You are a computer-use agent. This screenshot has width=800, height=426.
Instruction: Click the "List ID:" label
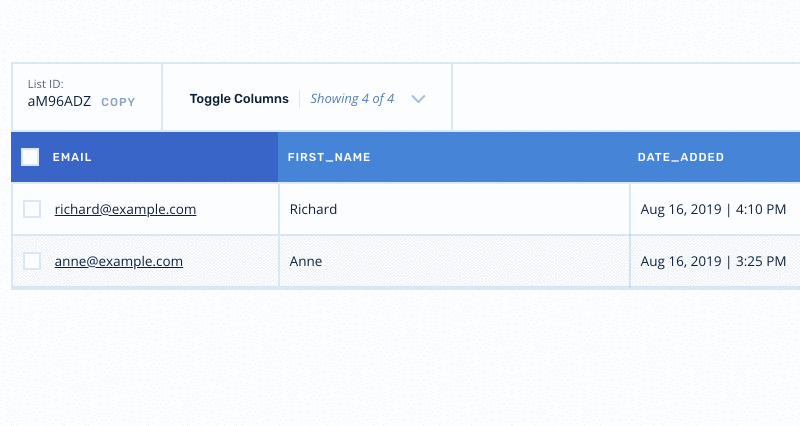pyautogui.click(x=45, y=85)
